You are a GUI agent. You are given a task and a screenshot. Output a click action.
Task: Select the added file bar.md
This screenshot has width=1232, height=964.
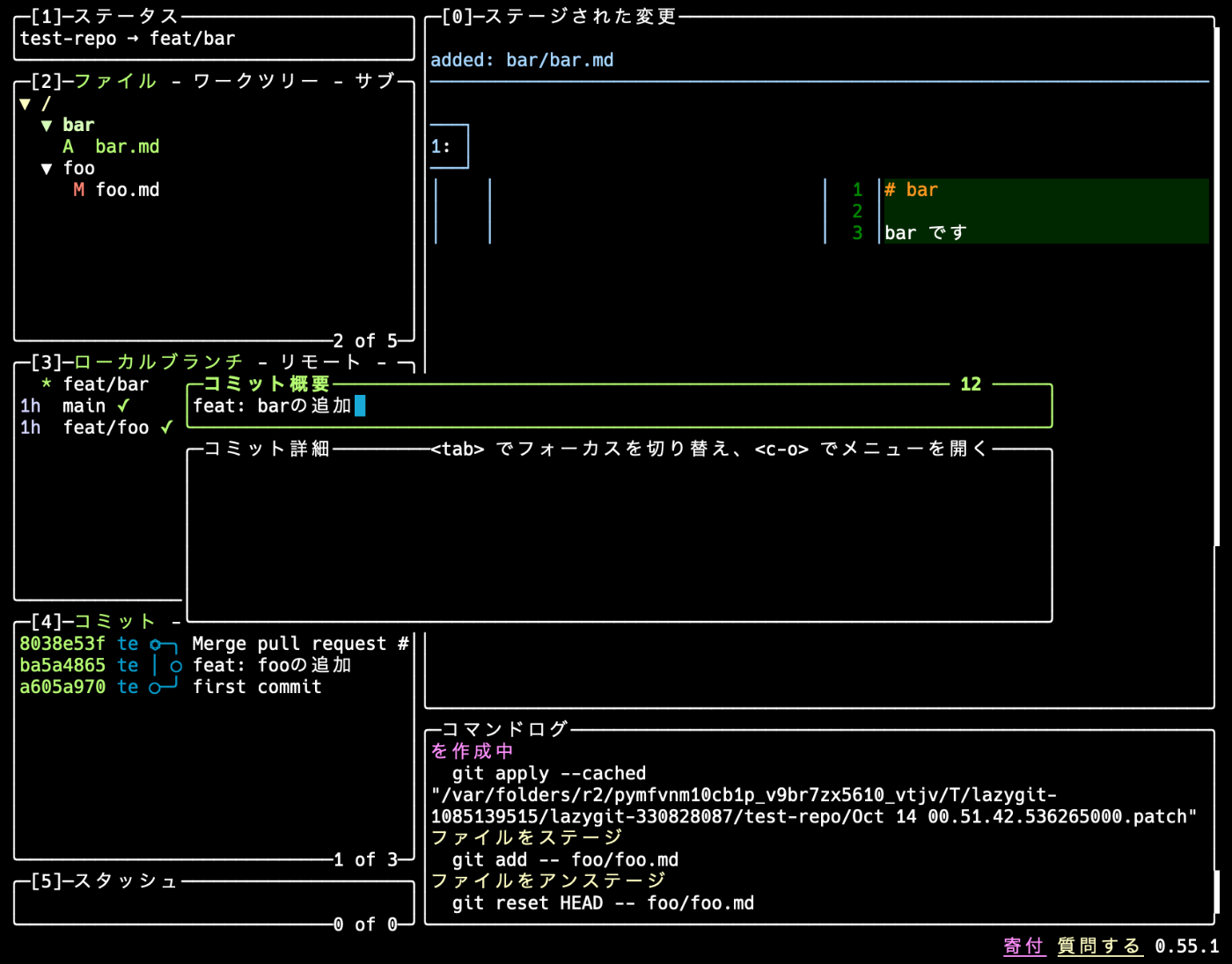click(127, 147)
